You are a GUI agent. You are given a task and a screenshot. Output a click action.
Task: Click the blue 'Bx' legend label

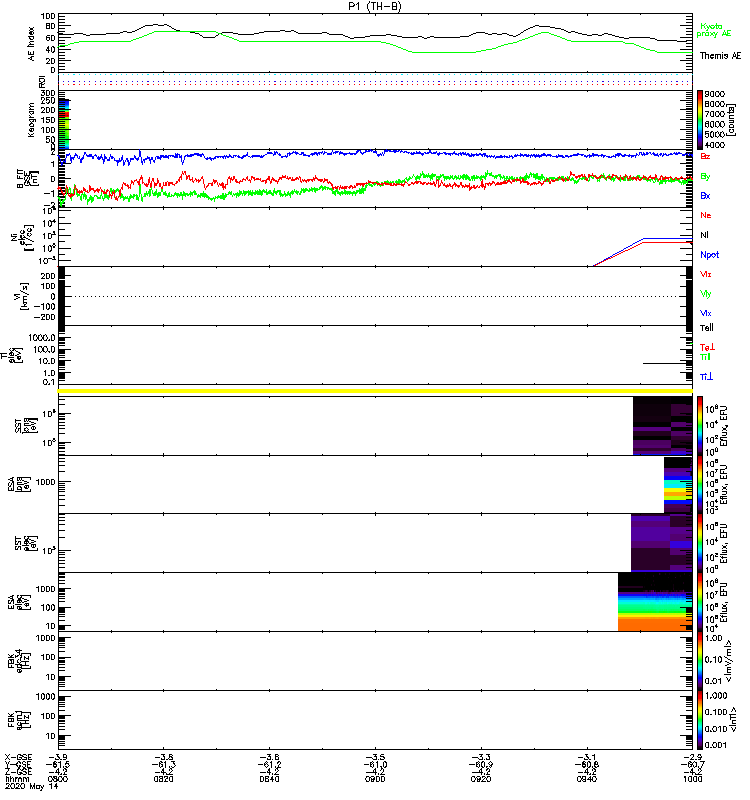tap(705, 195)
